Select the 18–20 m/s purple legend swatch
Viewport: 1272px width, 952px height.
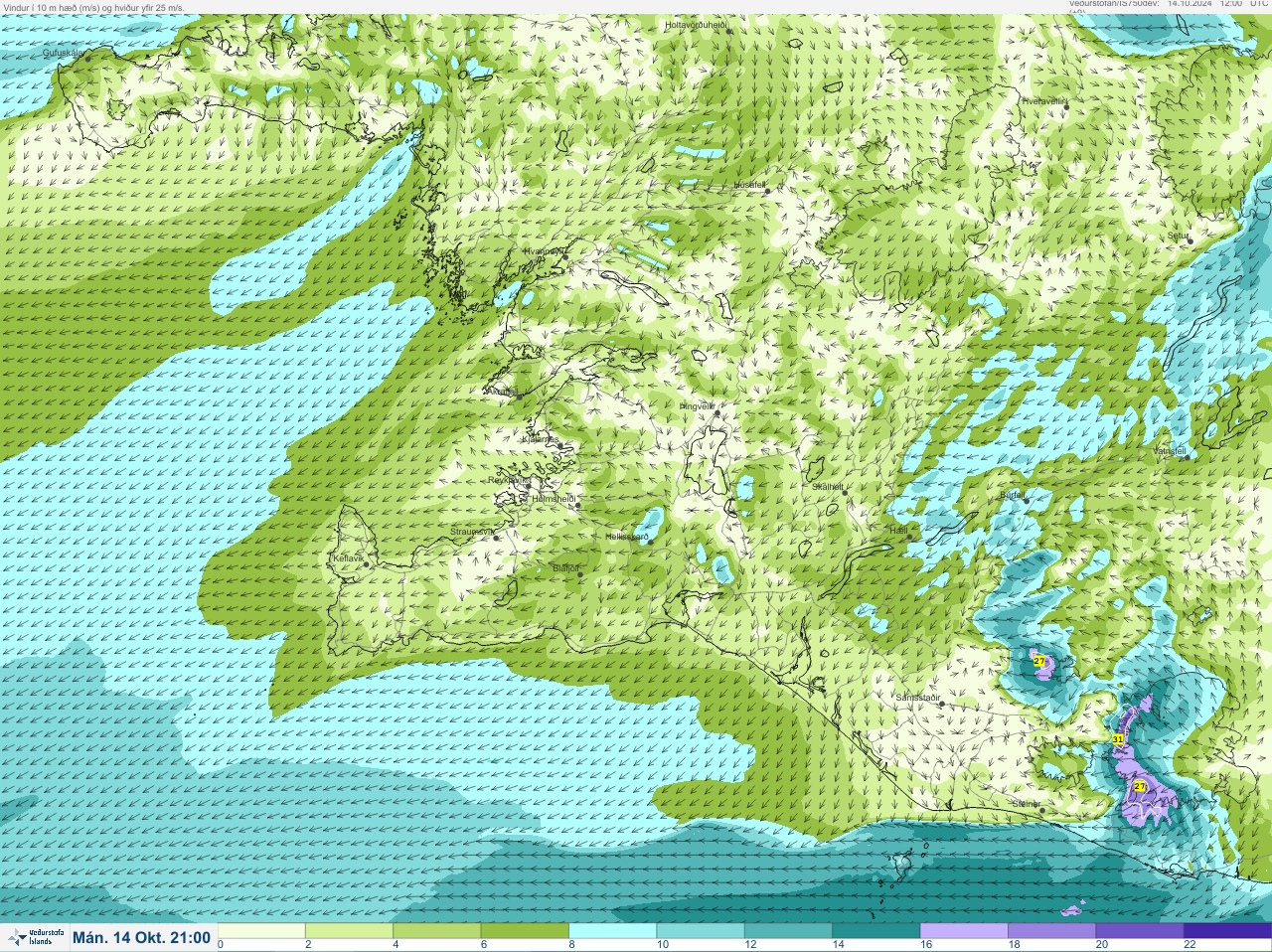pos(1051,931)
